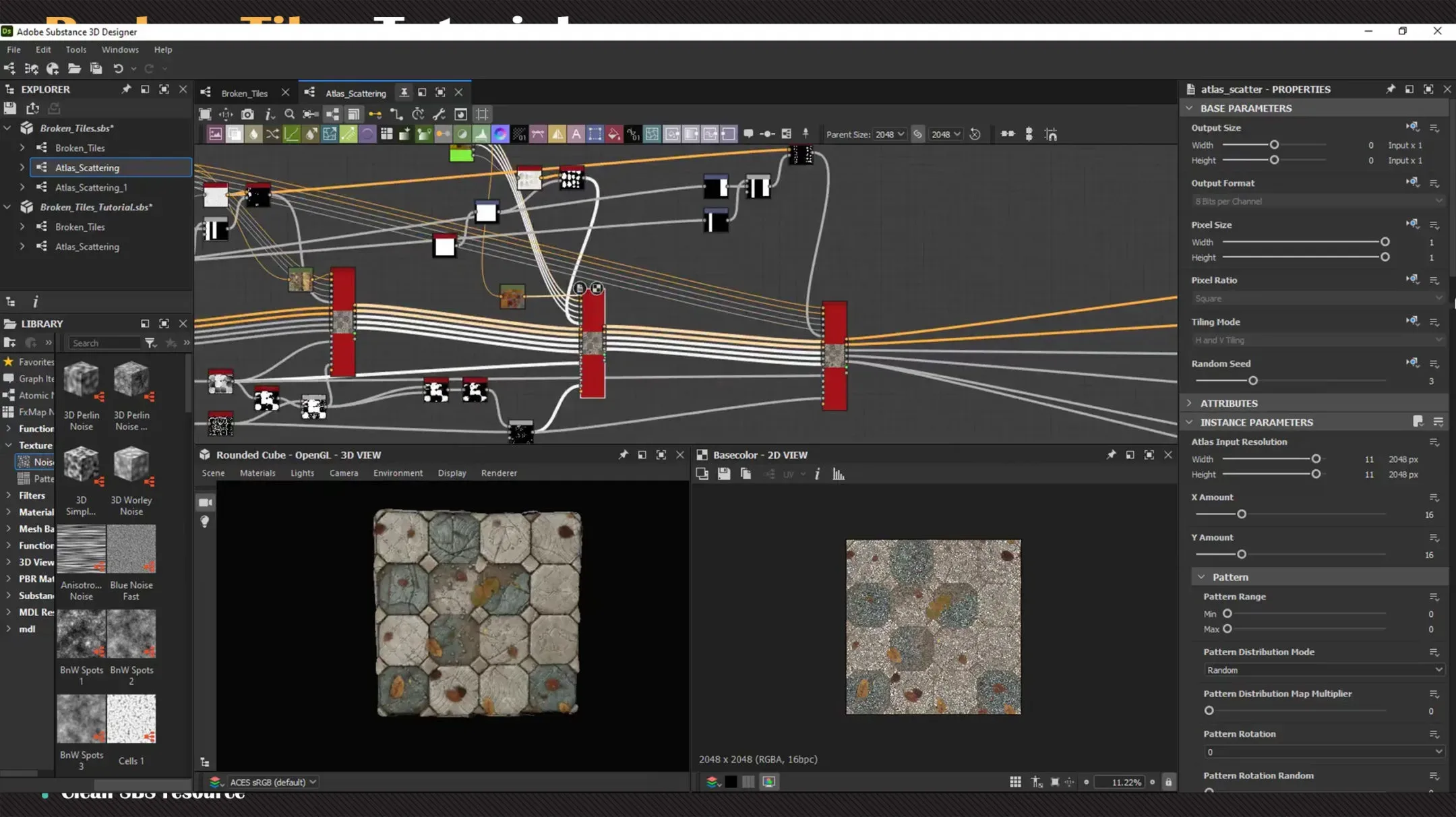Viewport: 1456px width, 817px height.
Task: Drag the Random Seed slider value
Action: point(1254,380)
